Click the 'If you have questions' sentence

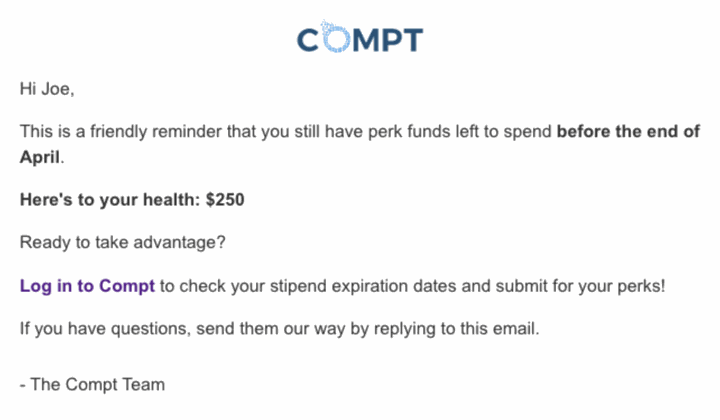point(280,329)
